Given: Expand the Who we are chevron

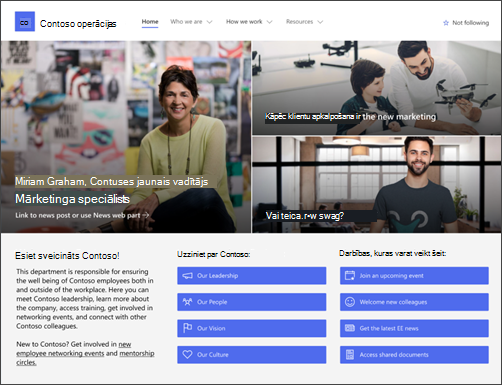Looking at the screenshot, I should point(209,22).
